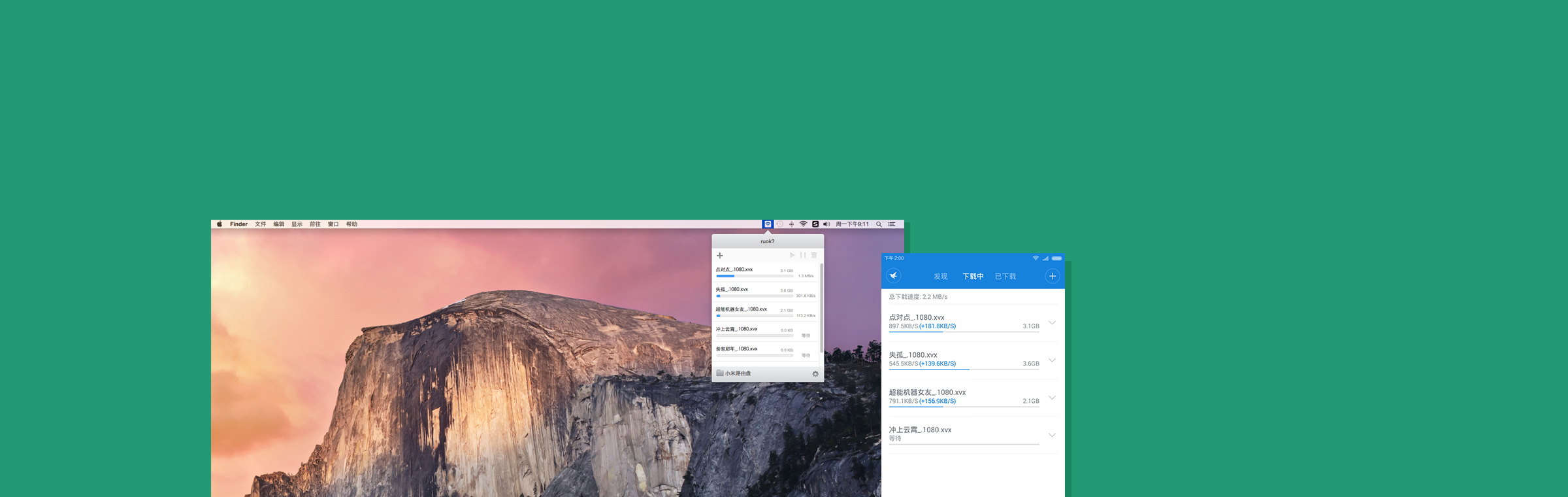Expand the 点对点_.1080.xvx chevron in mobile list
The width and height of the screenshot is (1568, 497).
click(1052, 322)
